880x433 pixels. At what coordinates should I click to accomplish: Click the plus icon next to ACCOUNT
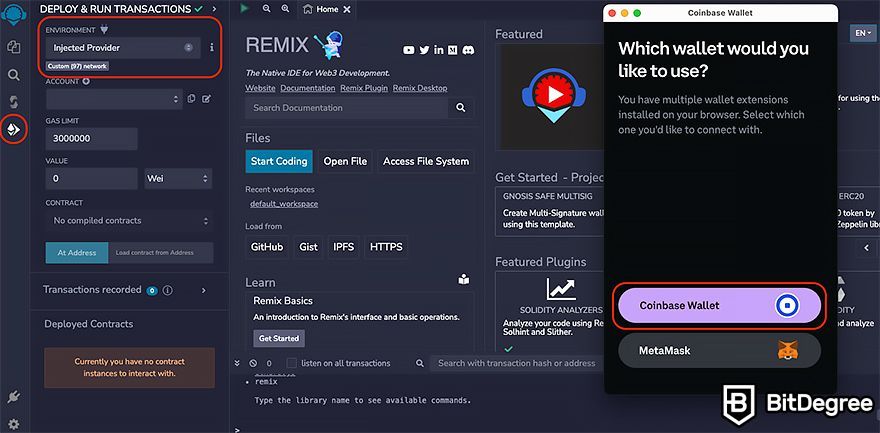86,81
